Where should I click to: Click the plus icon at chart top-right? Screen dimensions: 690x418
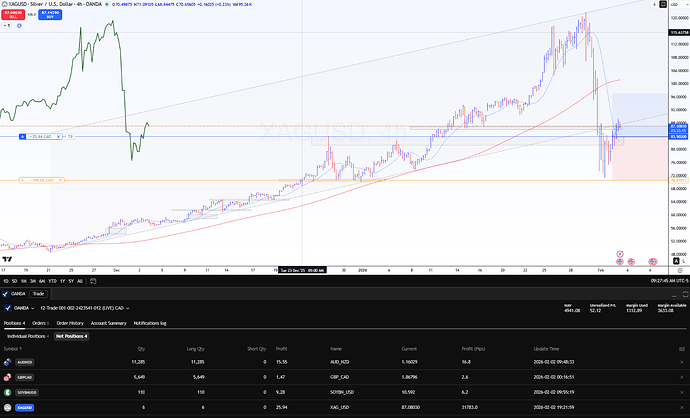click(x=654, y=4)
